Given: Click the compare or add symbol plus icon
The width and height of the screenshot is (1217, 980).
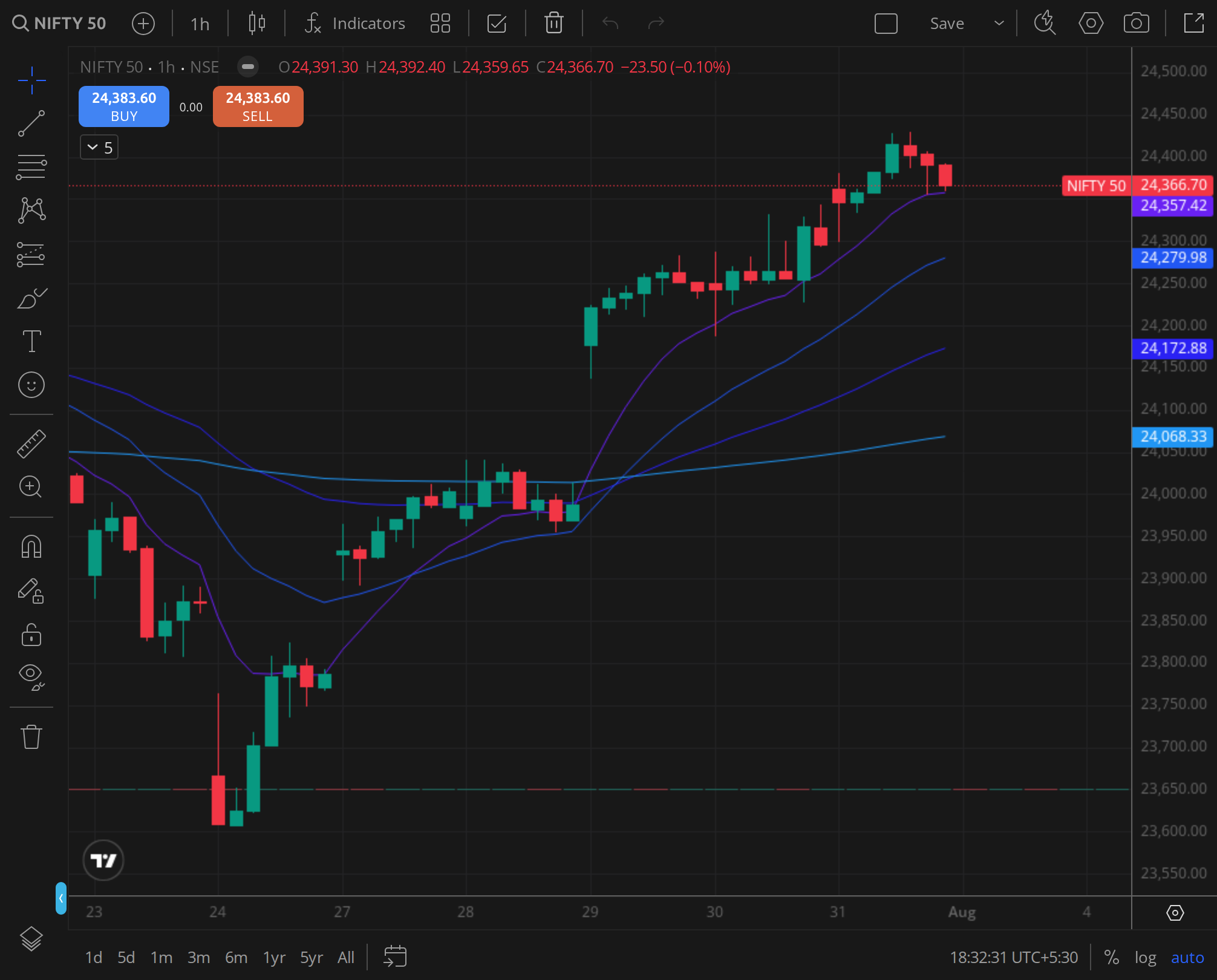Looking at the screenshot, I should (x=143, y=24).
